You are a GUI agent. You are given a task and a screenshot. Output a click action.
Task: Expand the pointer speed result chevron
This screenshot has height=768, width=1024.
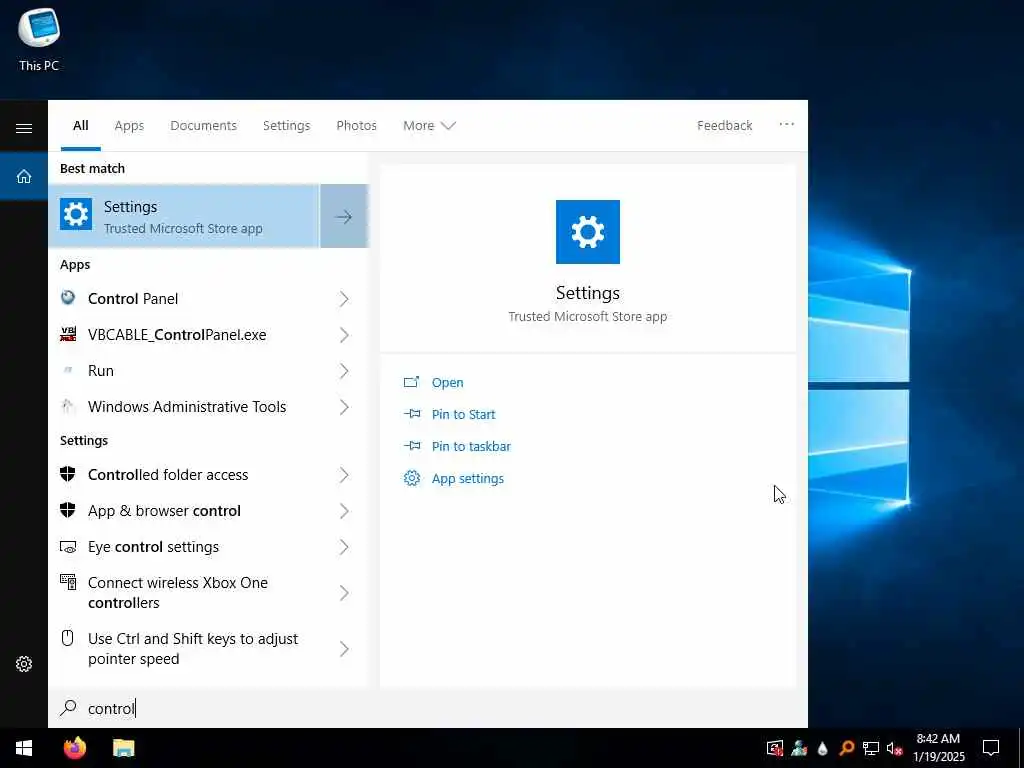[344, 648]
